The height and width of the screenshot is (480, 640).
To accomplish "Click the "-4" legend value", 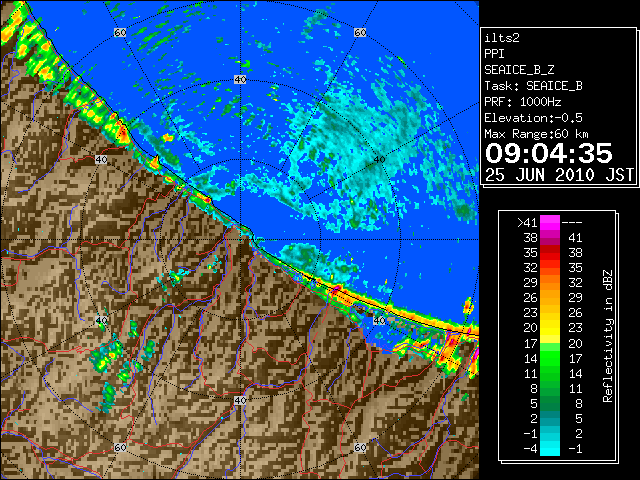I will 530,448.
